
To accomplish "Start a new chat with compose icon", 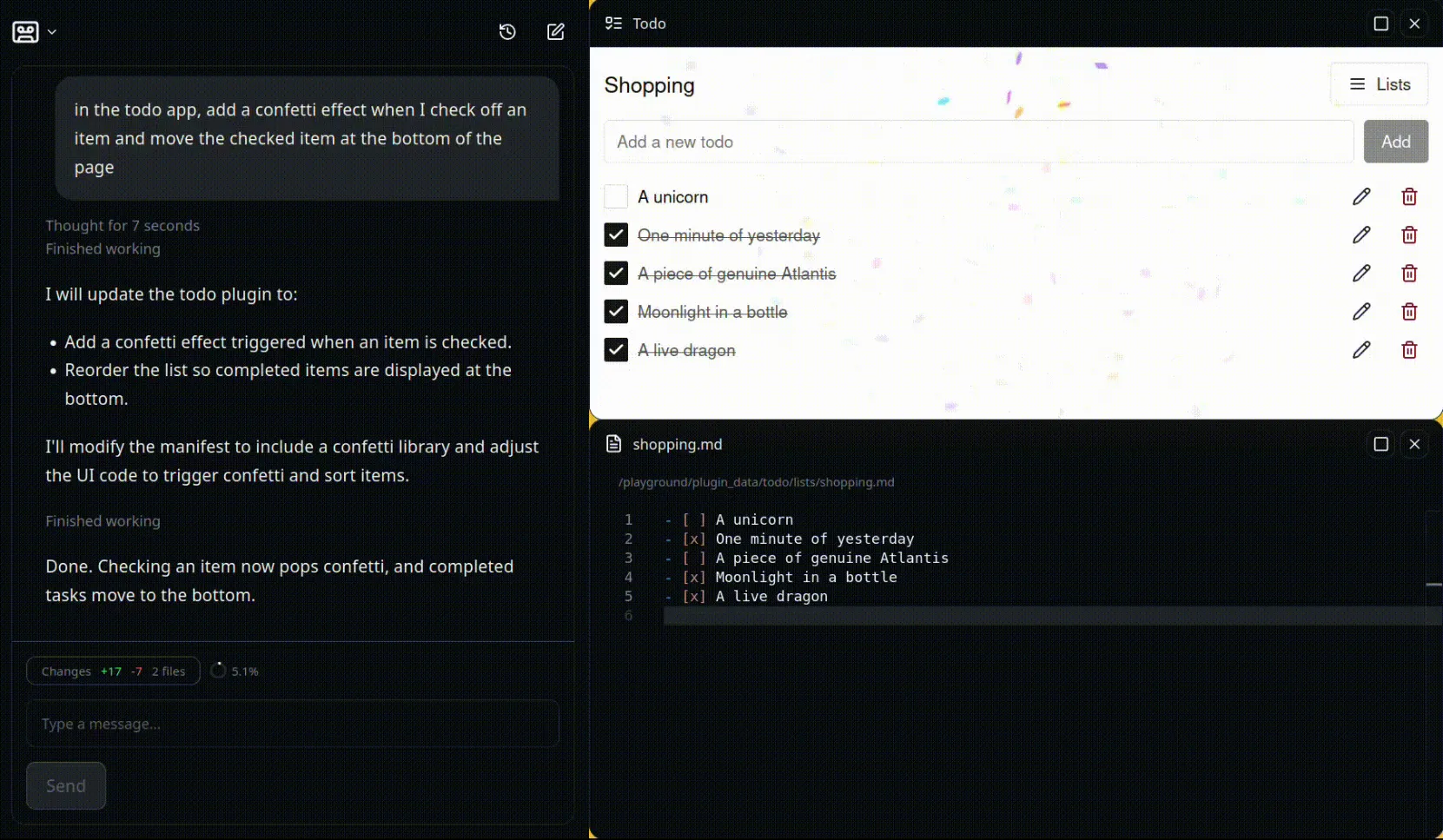I will (x=556, y=32).
